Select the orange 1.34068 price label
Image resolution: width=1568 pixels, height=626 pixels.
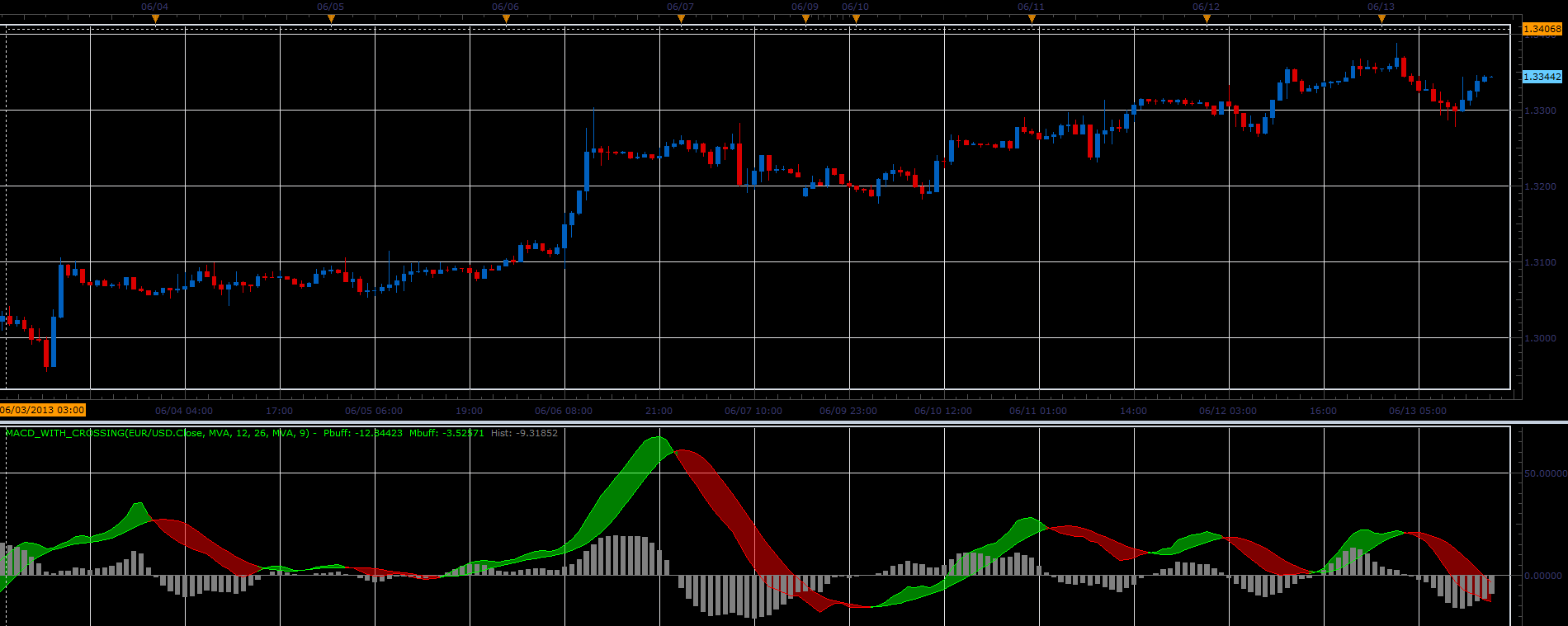[1542, 29]
